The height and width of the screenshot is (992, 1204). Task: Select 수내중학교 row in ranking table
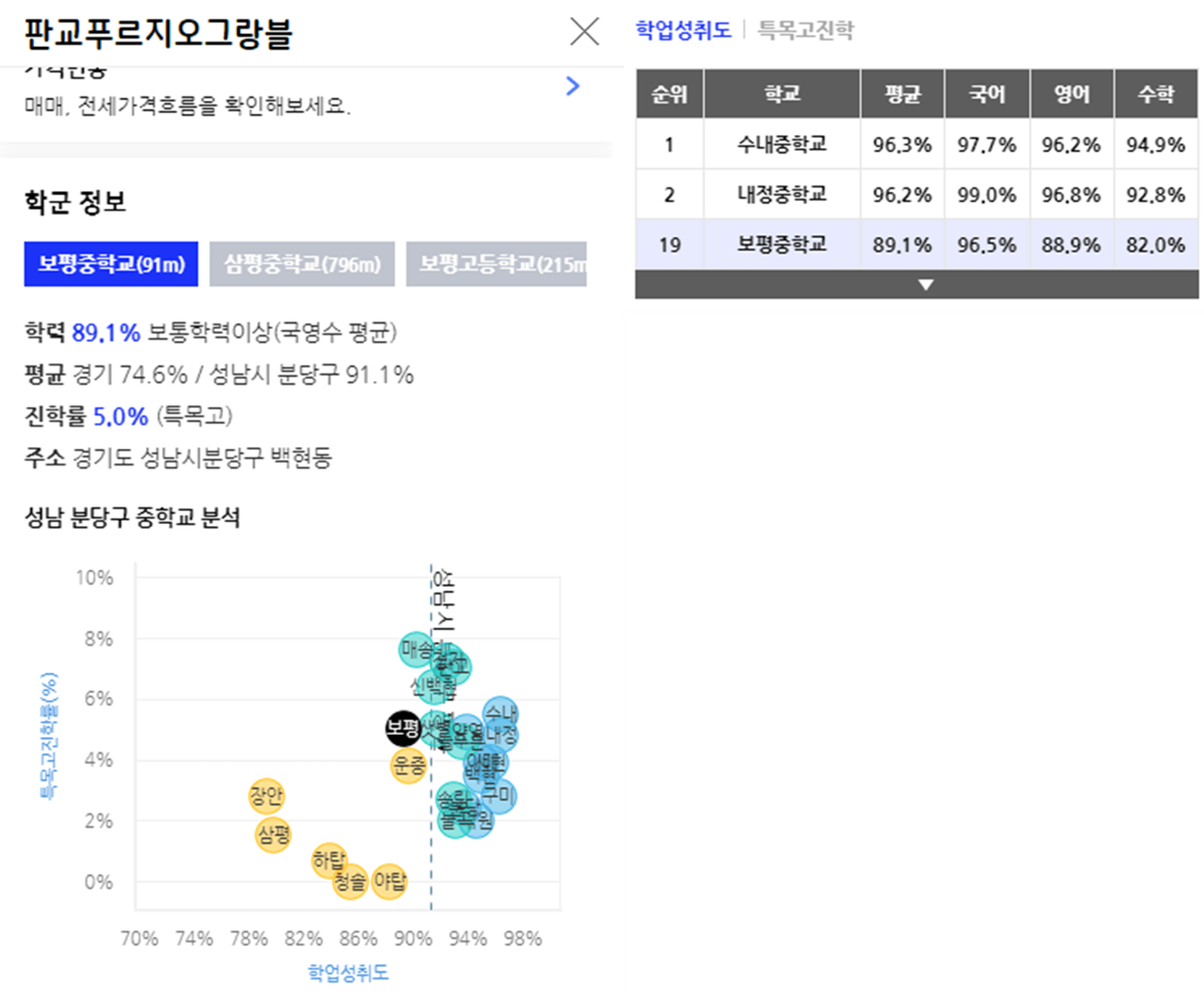coord(917,144)
